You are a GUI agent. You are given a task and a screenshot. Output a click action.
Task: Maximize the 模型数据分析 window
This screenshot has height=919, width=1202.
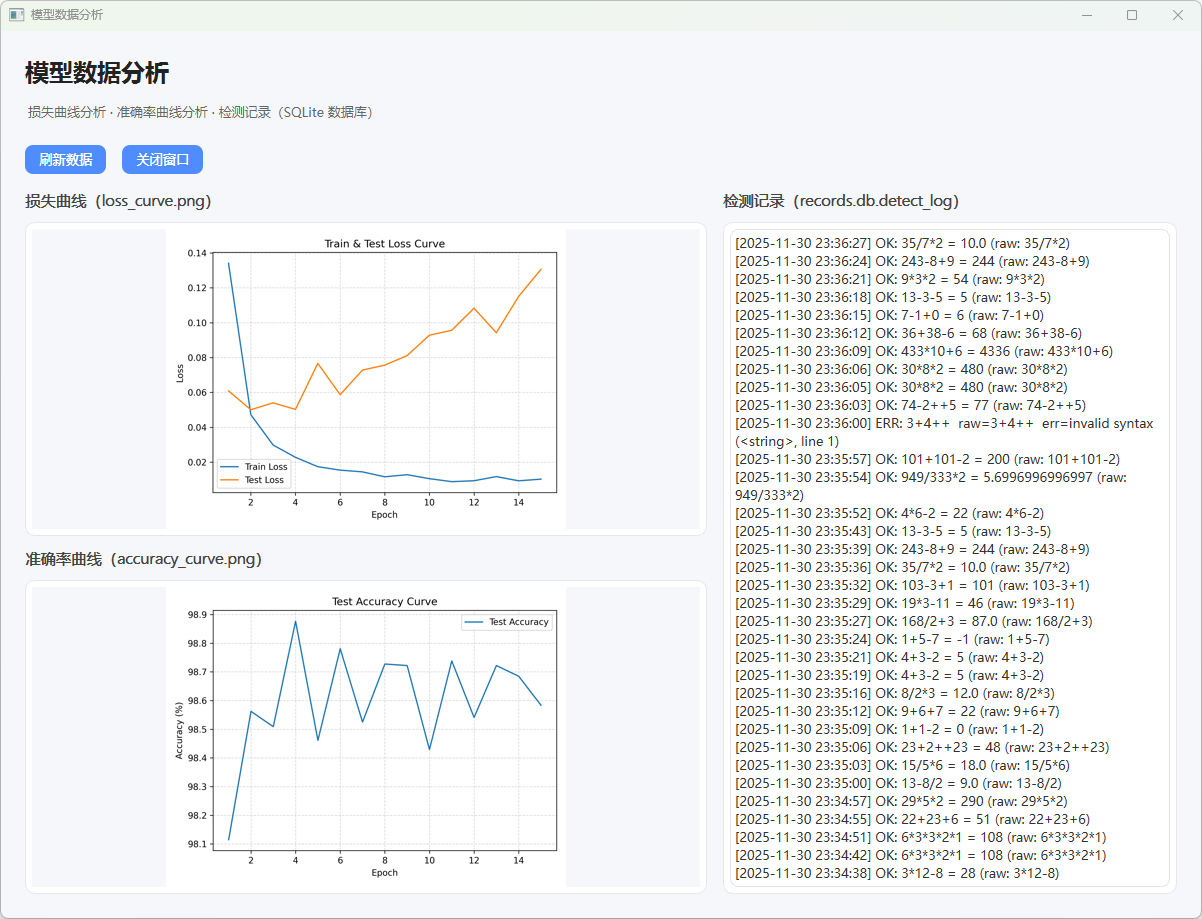point(1132,15)
